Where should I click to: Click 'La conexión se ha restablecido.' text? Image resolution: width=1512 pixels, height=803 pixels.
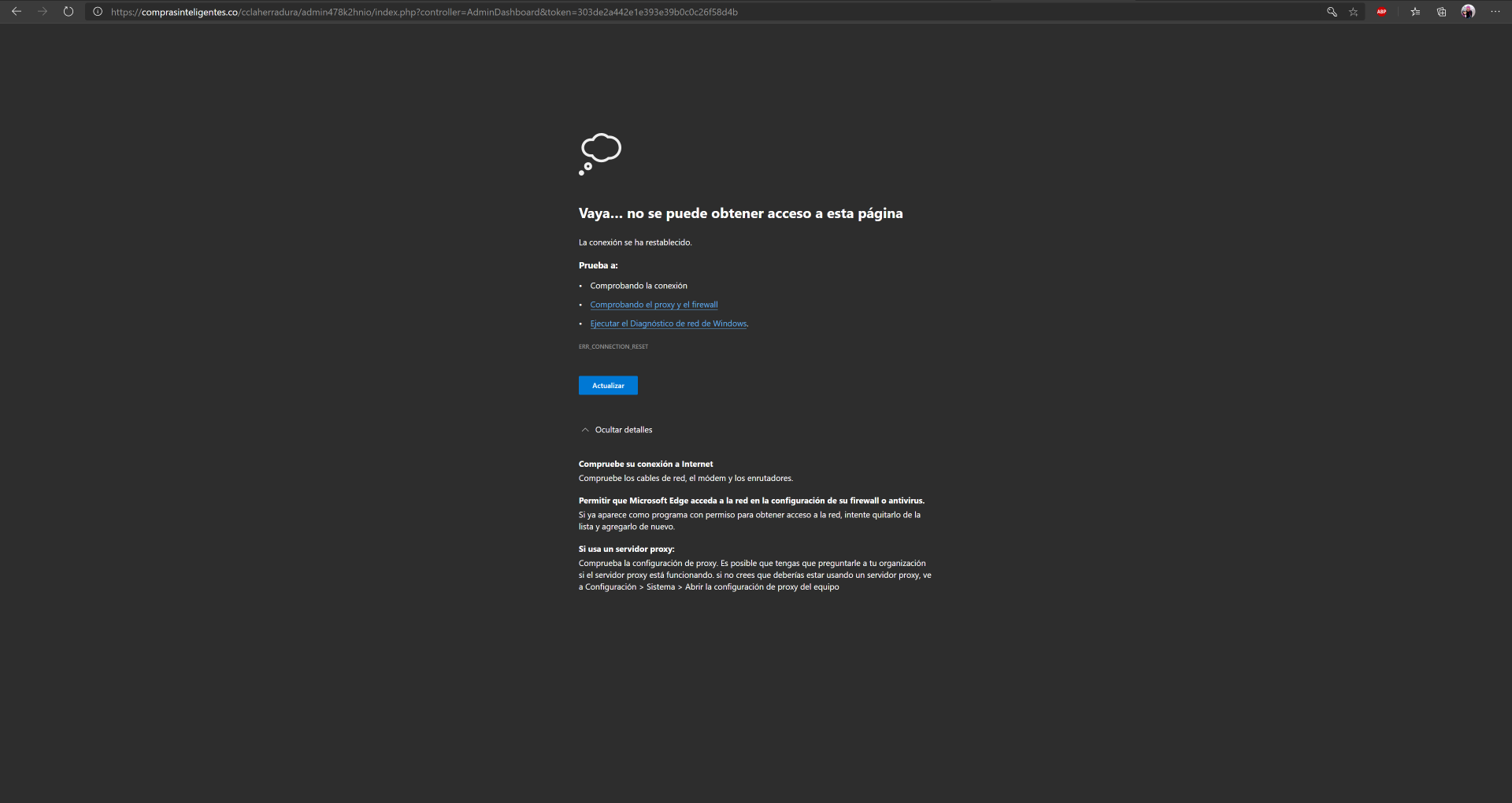[x=635, y=242]
